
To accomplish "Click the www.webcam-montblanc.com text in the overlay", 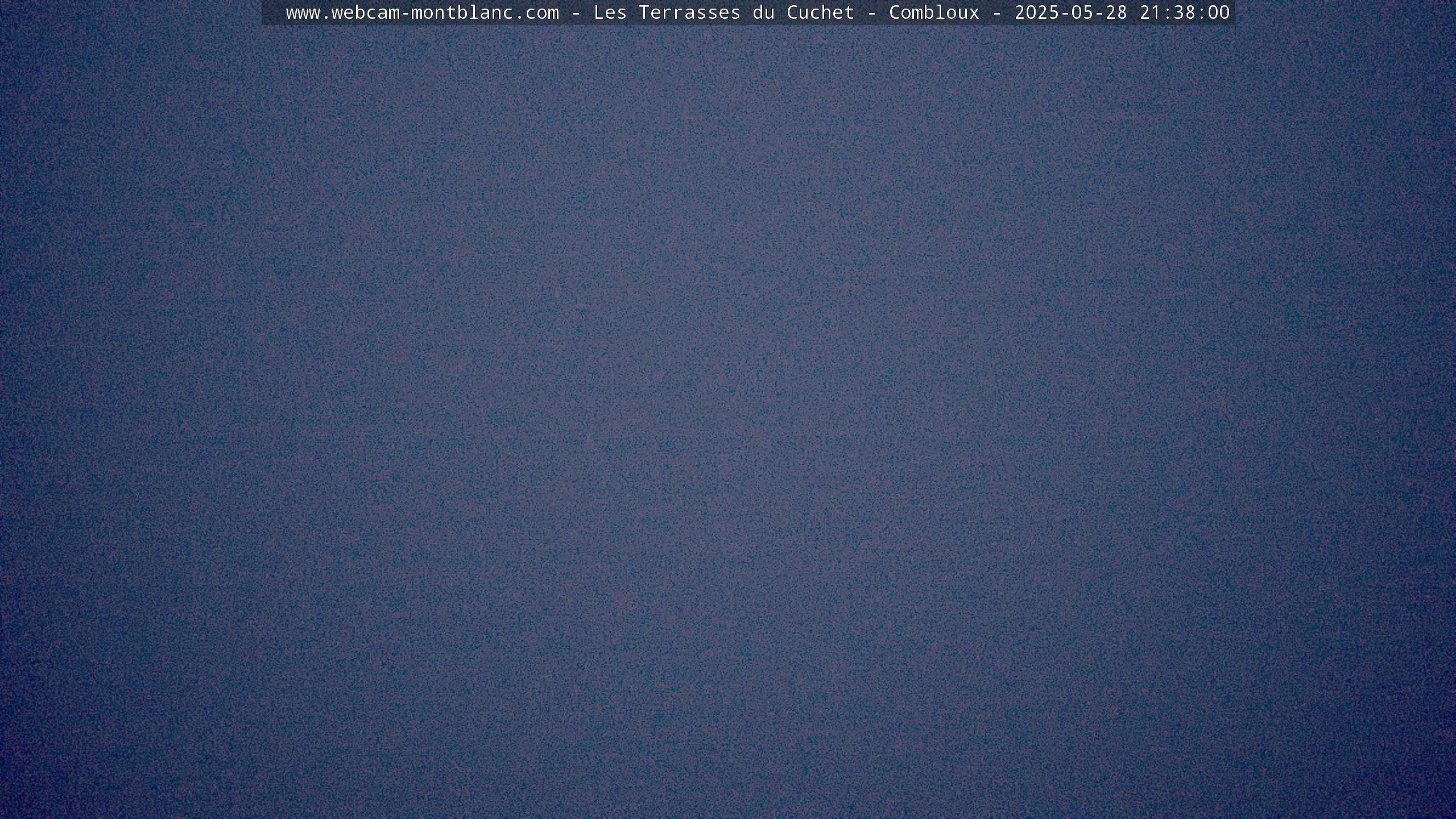I will [423, 13].
